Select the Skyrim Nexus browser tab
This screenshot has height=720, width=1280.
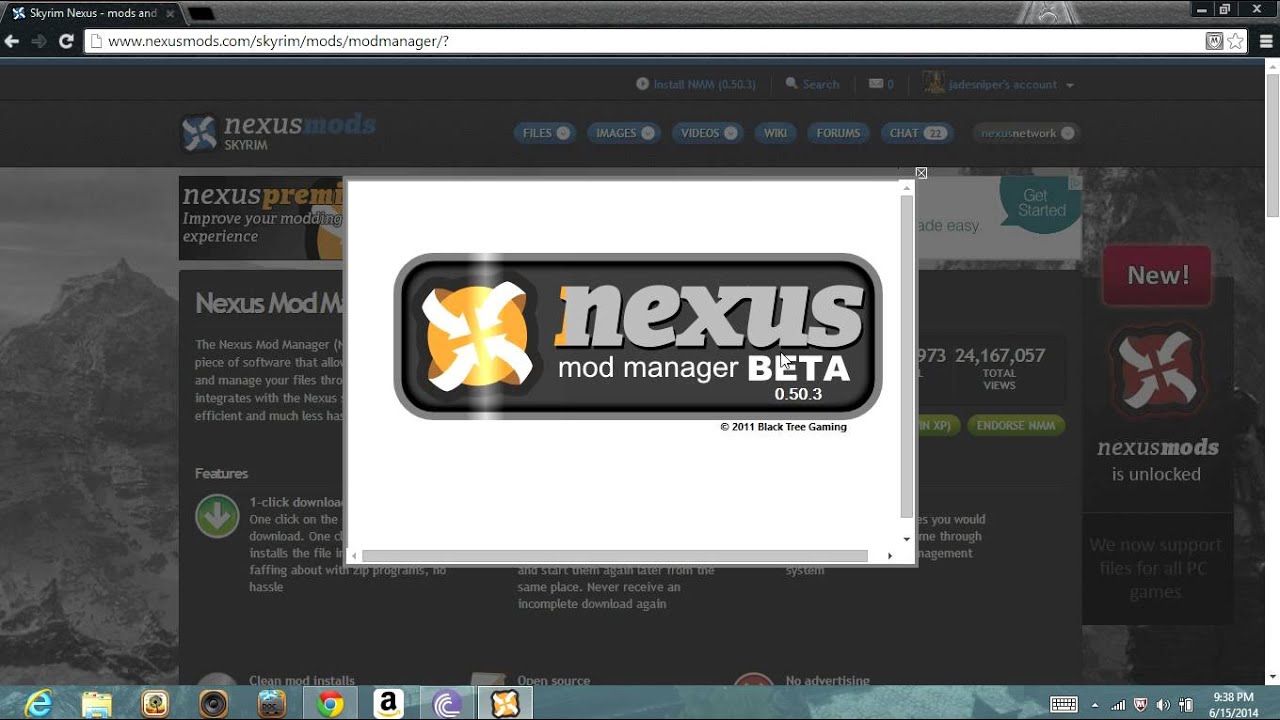pyautogui.click(x=92, y=13)
